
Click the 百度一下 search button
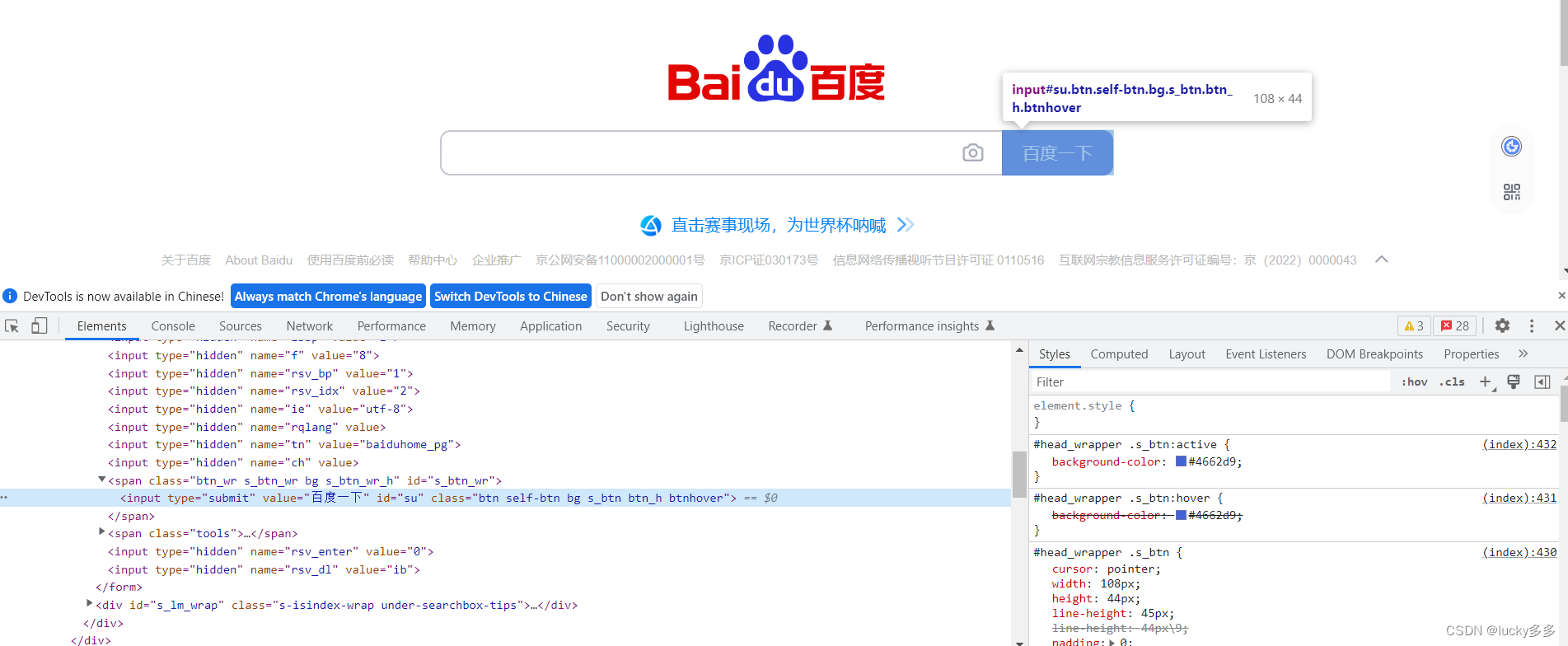click(1057, 153)
